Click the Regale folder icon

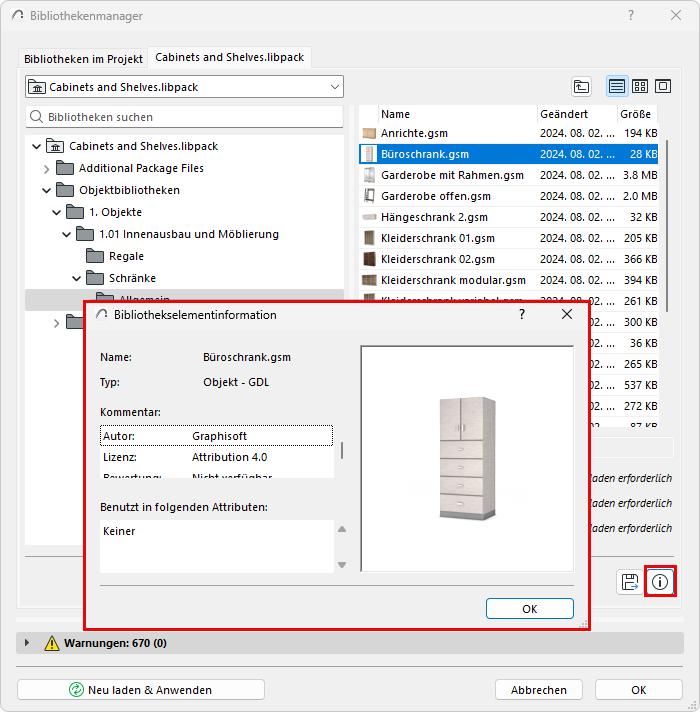pos(95,256)
